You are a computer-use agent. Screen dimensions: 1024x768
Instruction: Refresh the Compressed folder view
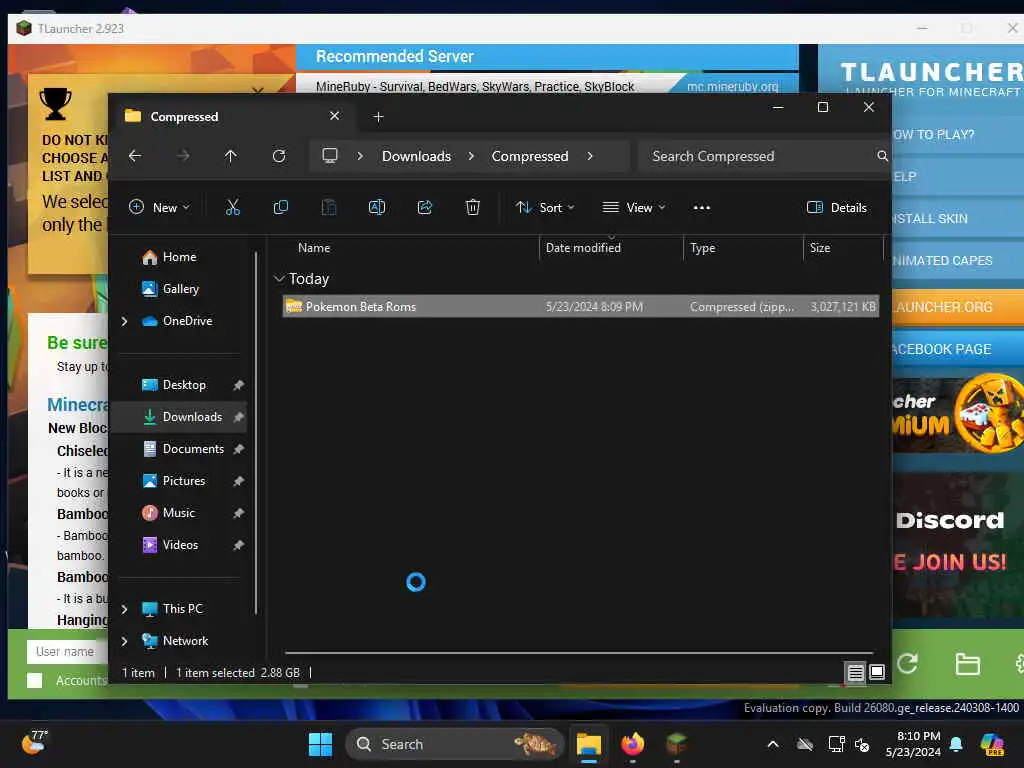point(279,156)
